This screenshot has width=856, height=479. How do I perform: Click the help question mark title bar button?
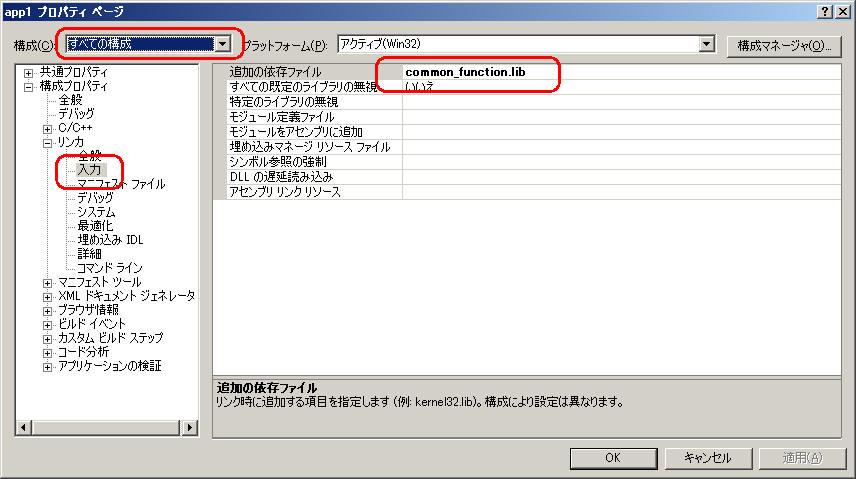point(825,10)
